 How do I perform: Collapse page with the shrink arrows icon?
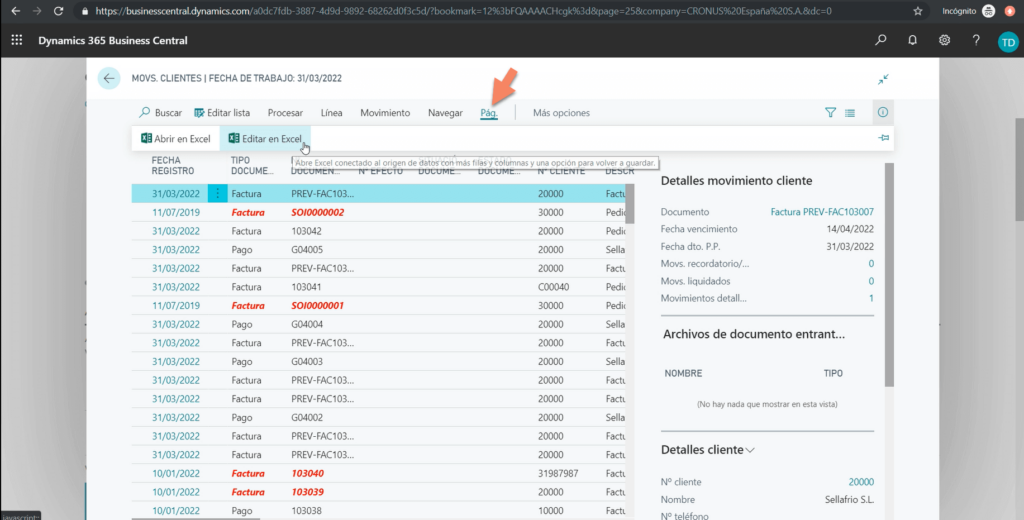(883, 79)
